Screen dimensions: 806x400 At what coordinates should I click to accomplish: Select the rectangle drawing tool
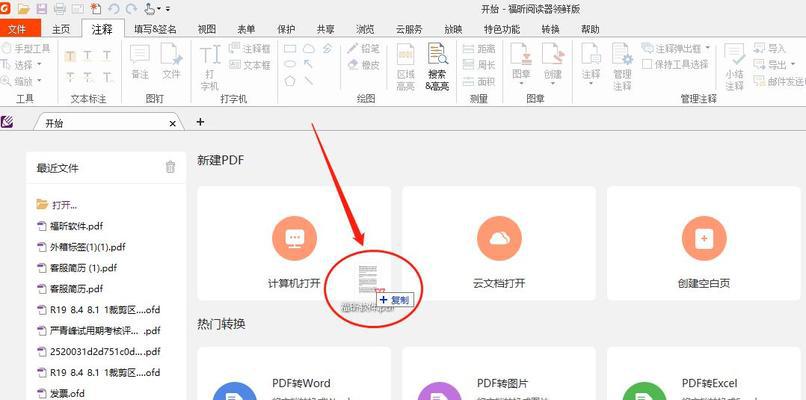click(290, 49)
